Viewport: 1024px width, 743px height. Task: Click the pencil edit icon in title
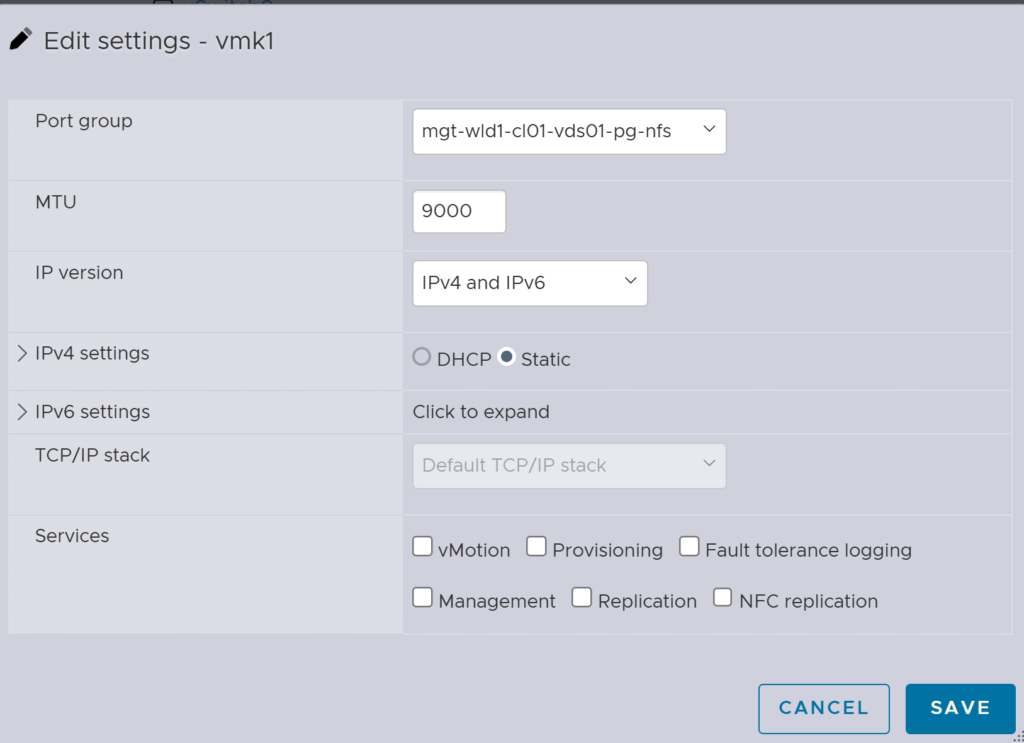point(20,40)
